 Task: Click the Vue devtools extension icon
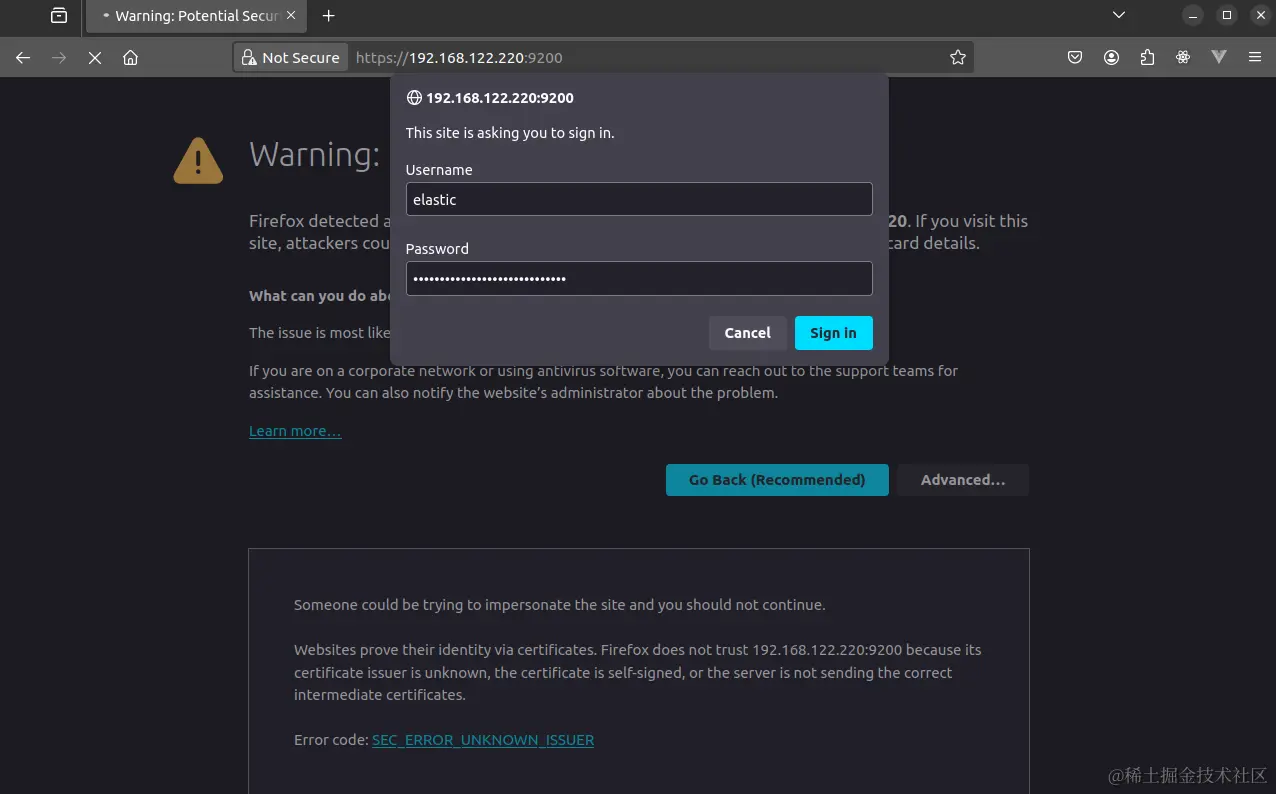pyautogui.click(x=1219, y=58)
